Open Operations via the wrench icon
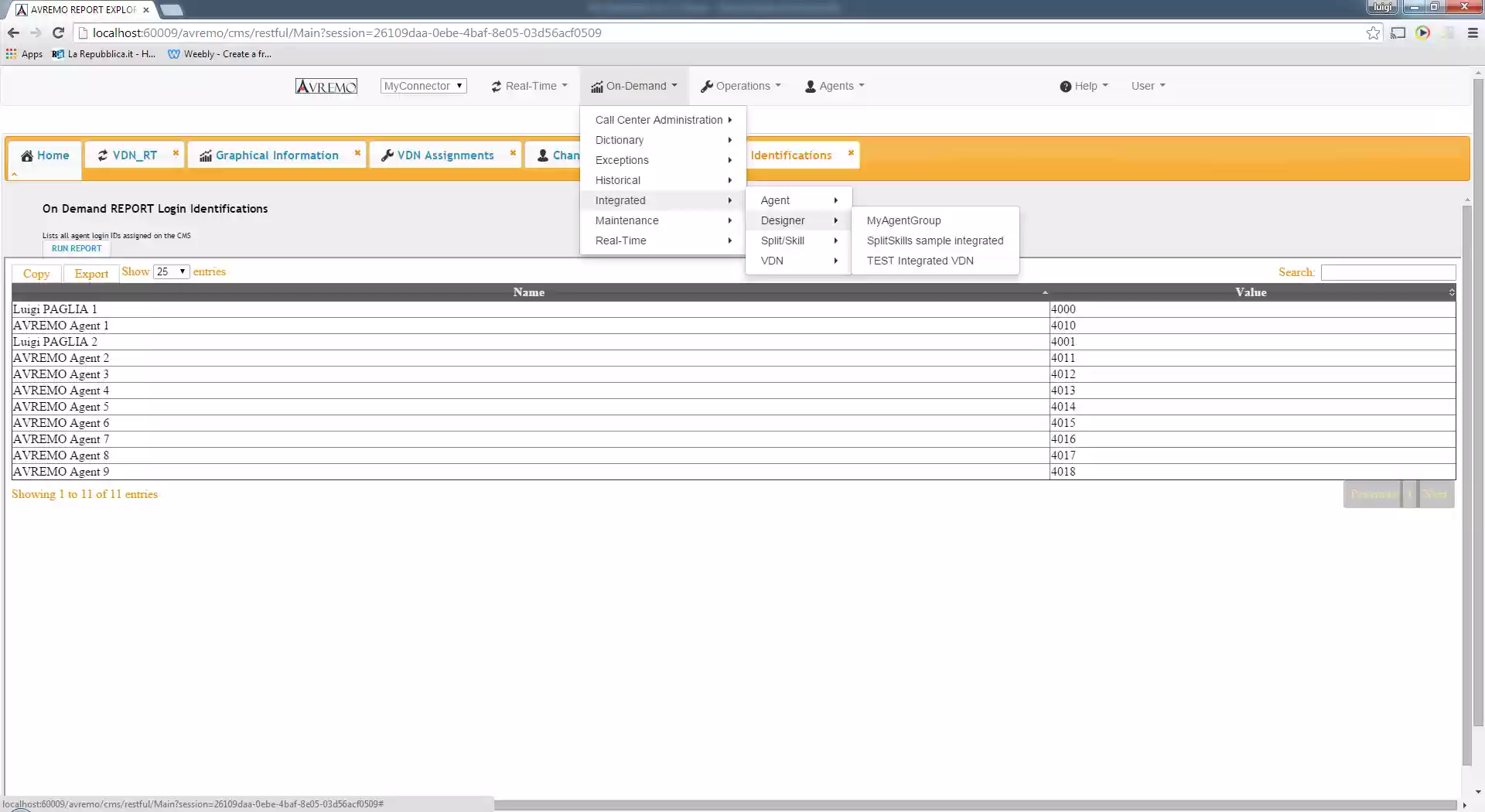The width and height of the screenshot is (1485, 812). pos(707,86)
